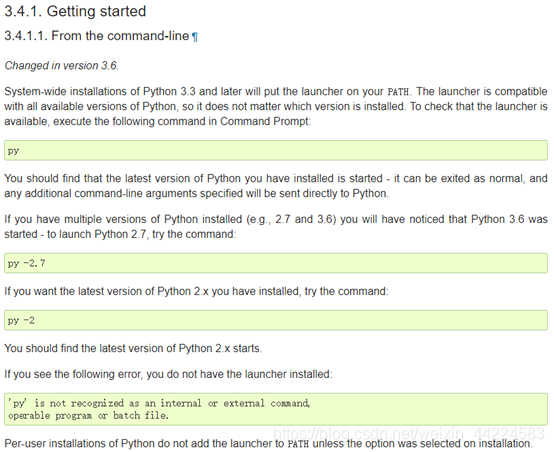
Task: Click the monospace PATH word in last paragraph
Action: (x=299, y=444)
